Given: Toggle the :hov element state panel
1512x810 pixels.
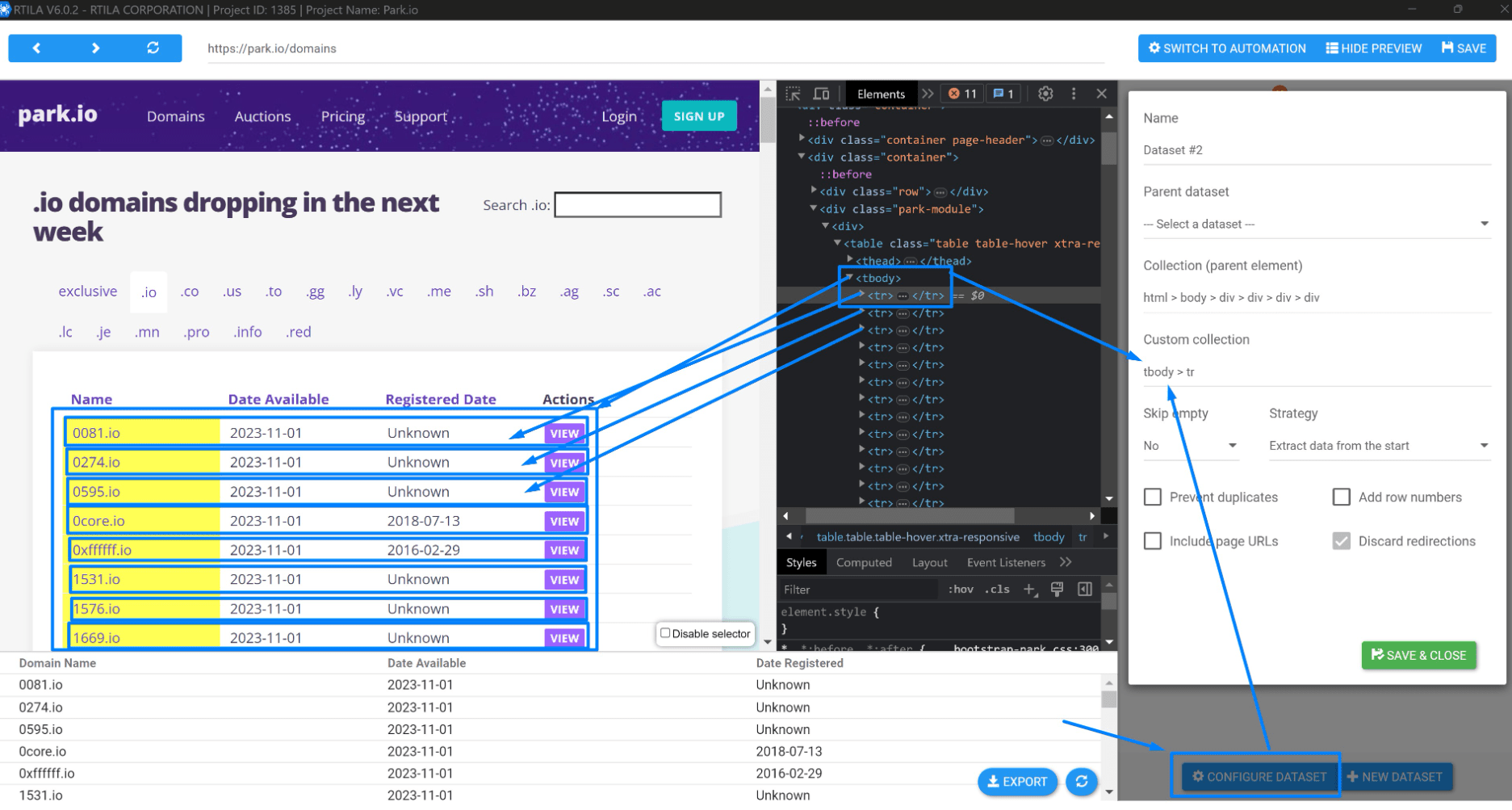Looking at the screenshot, I should coord(961,590).
